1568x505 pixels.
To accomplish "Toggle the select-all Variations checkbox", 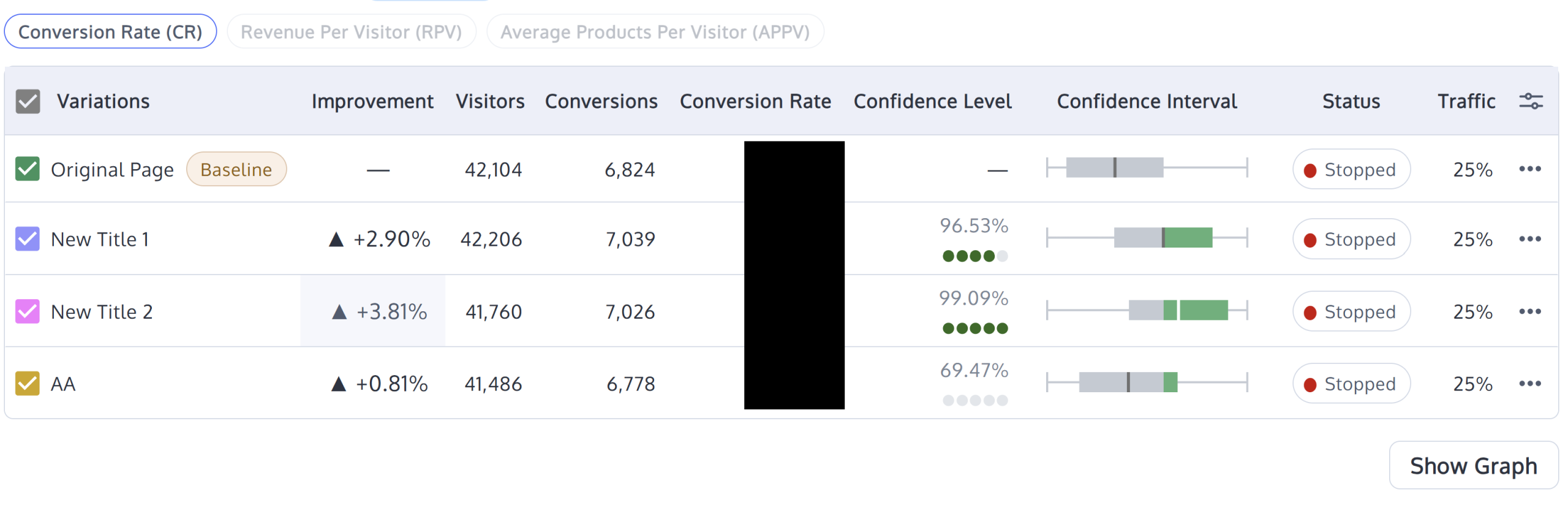I will (x=28, y=102).
